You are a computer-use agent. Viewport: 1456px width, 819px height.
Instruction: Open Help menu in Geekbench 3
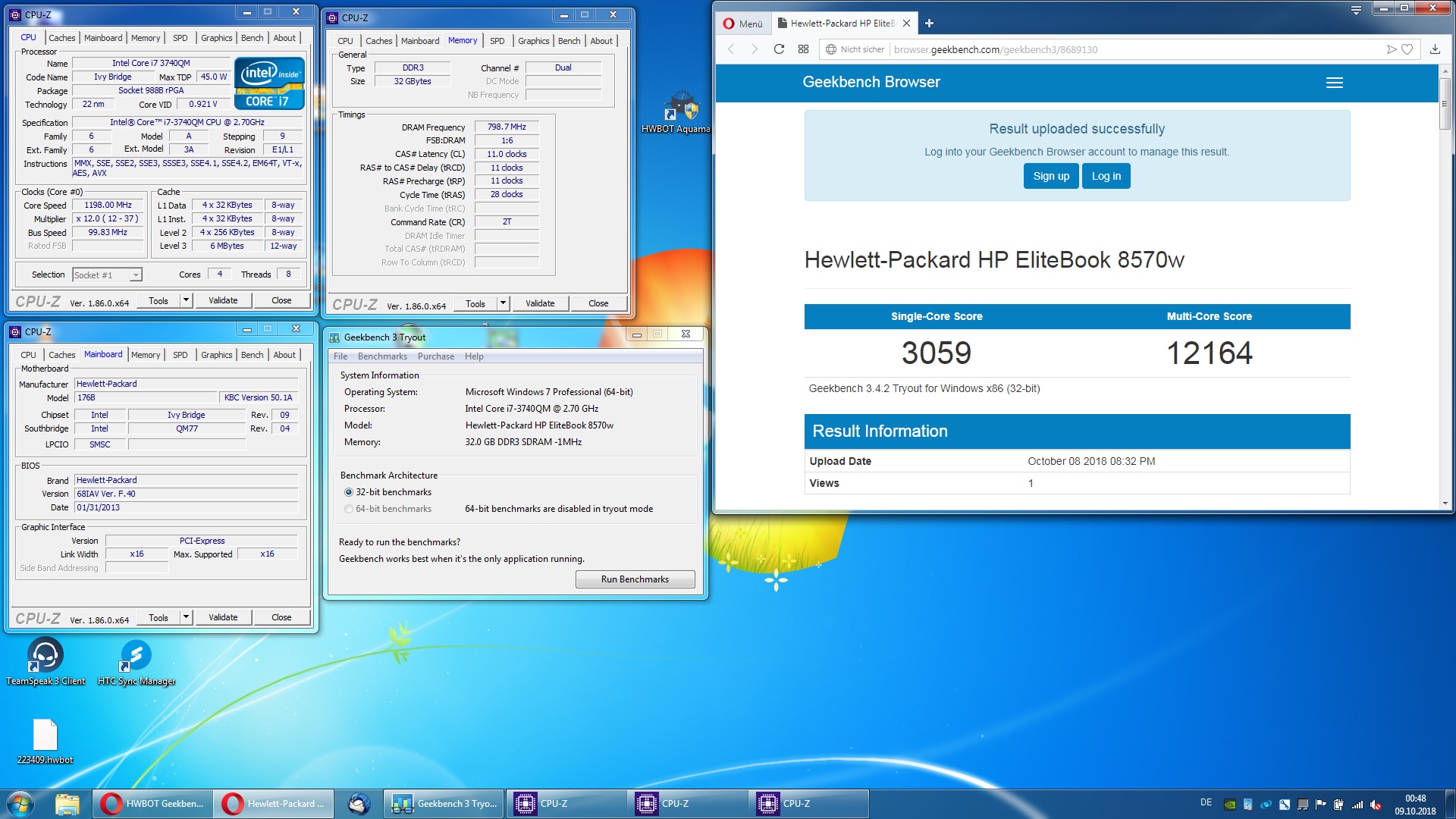tap(474, 356)
